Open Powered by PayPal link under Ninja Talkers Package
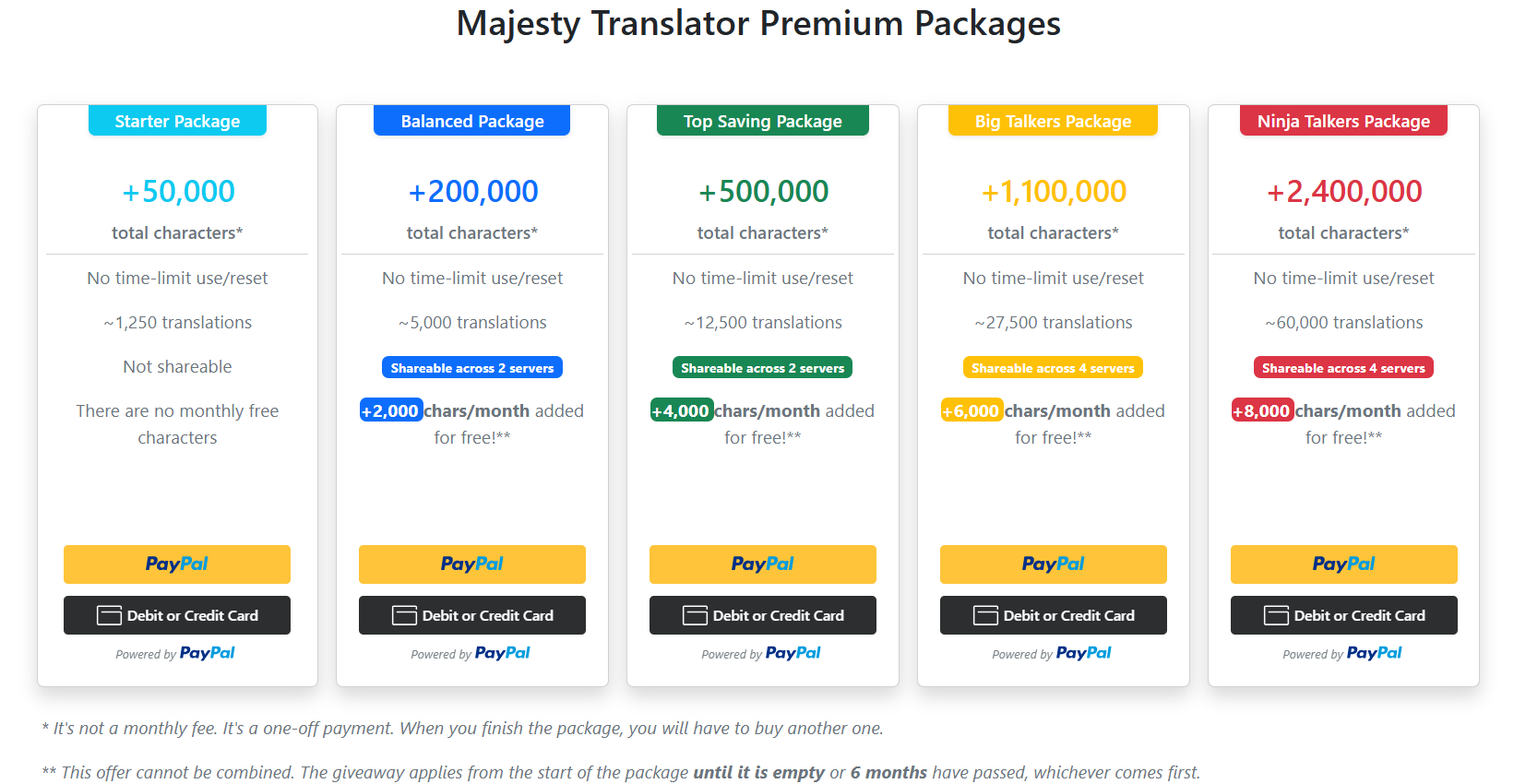The width and height of the screenshot is (1514, 784). [x=1342, y=653]
